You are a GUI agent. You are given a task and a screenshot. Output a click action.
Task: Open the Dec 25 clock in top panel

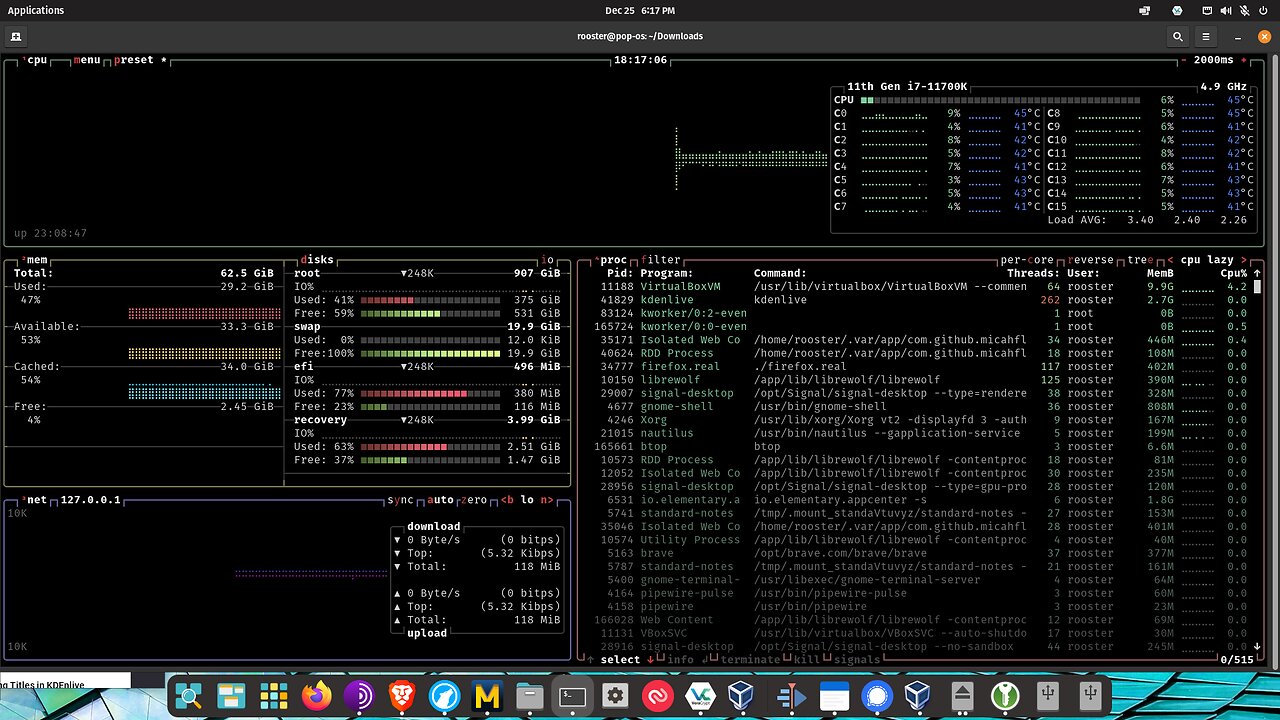point(640,10)
